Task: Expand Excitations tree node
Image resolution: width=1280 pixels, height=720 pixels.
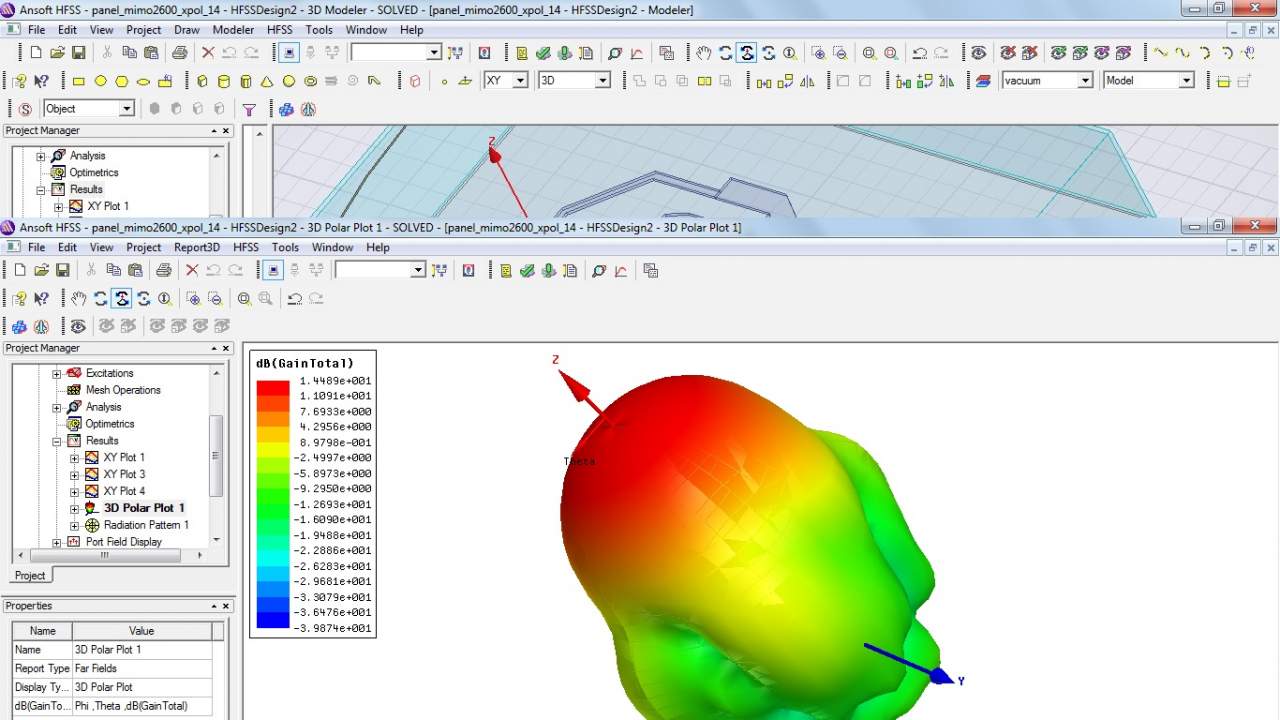Action: click(57, 373)
